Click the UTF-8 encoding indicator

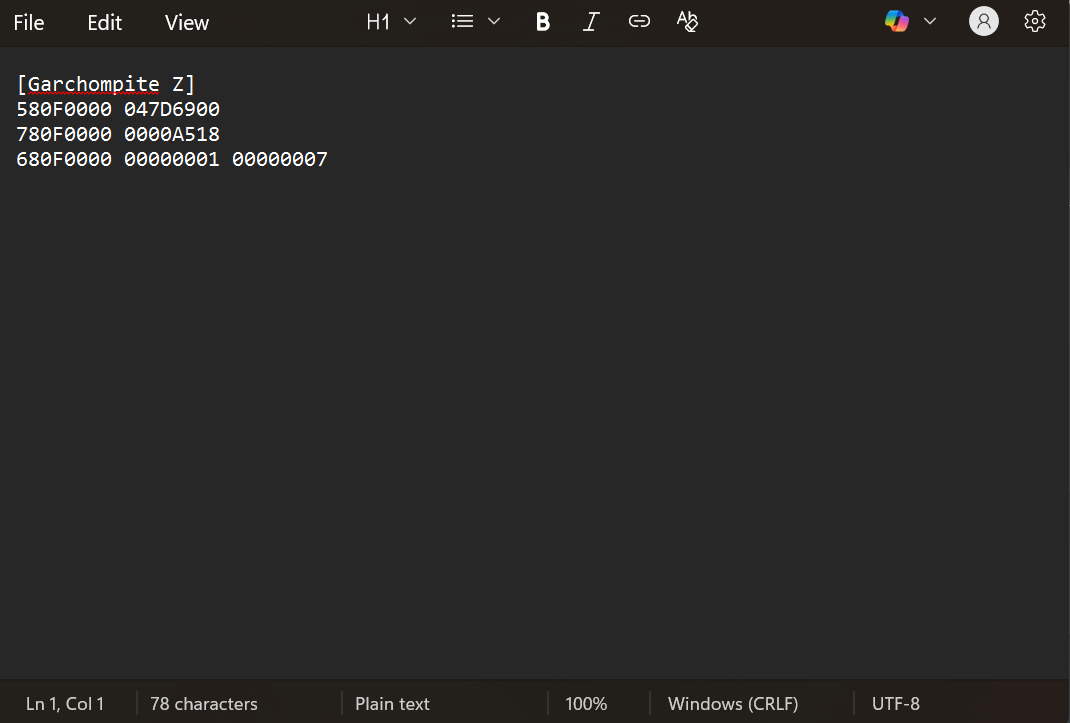coord(895,704)
